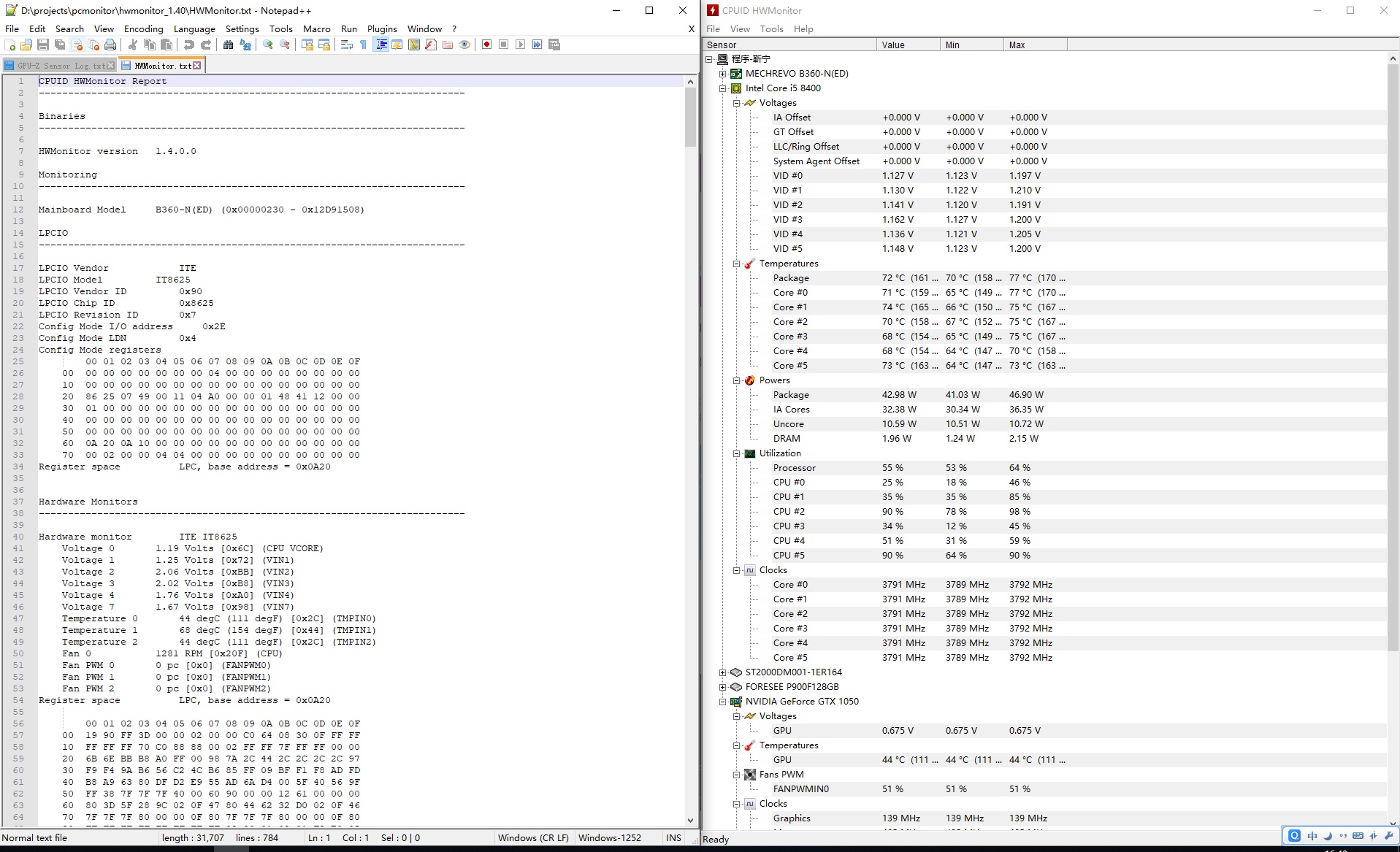Open the HWMonitor Help menu
The height and width of the screenshot is (852, 1400).
tap(803, 29)
